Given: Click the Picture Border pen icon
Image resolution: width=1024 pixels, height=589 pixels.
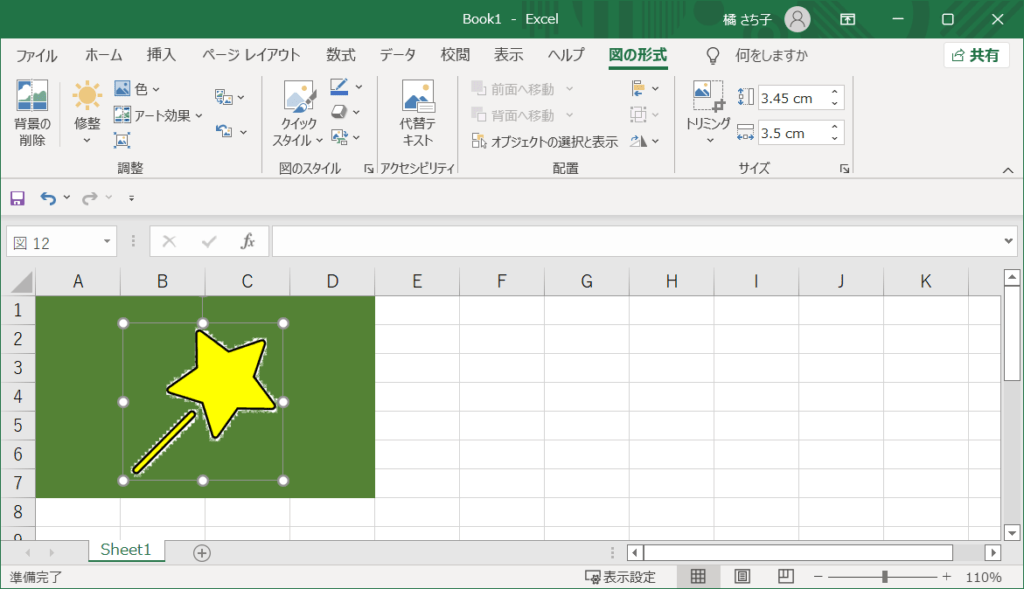Looking at the screenshot, I should point(339,87).
